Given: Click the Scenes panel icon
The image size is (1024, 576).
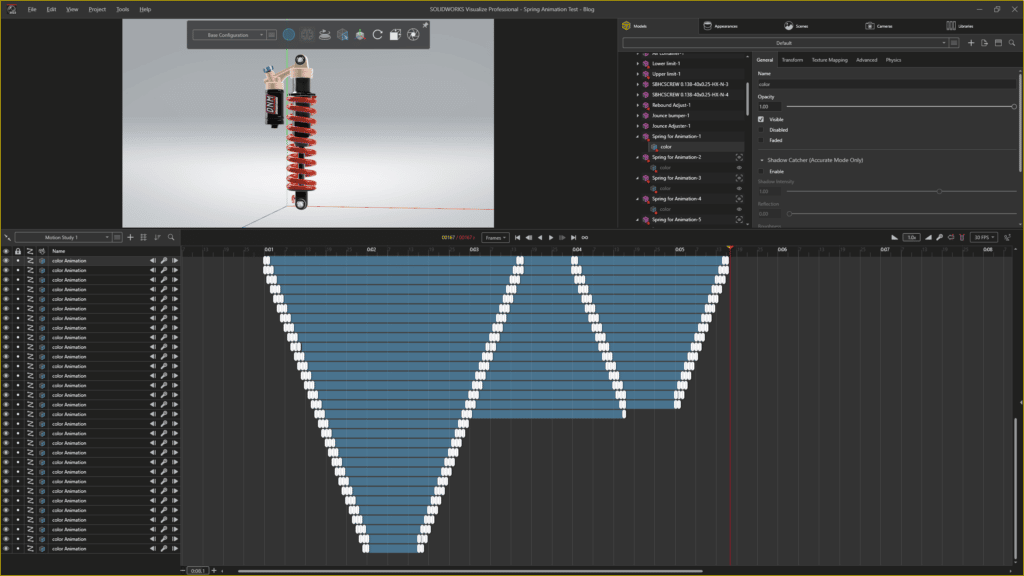Looking at the screenshot, I should pyautogui.click(x=788, y=25).
